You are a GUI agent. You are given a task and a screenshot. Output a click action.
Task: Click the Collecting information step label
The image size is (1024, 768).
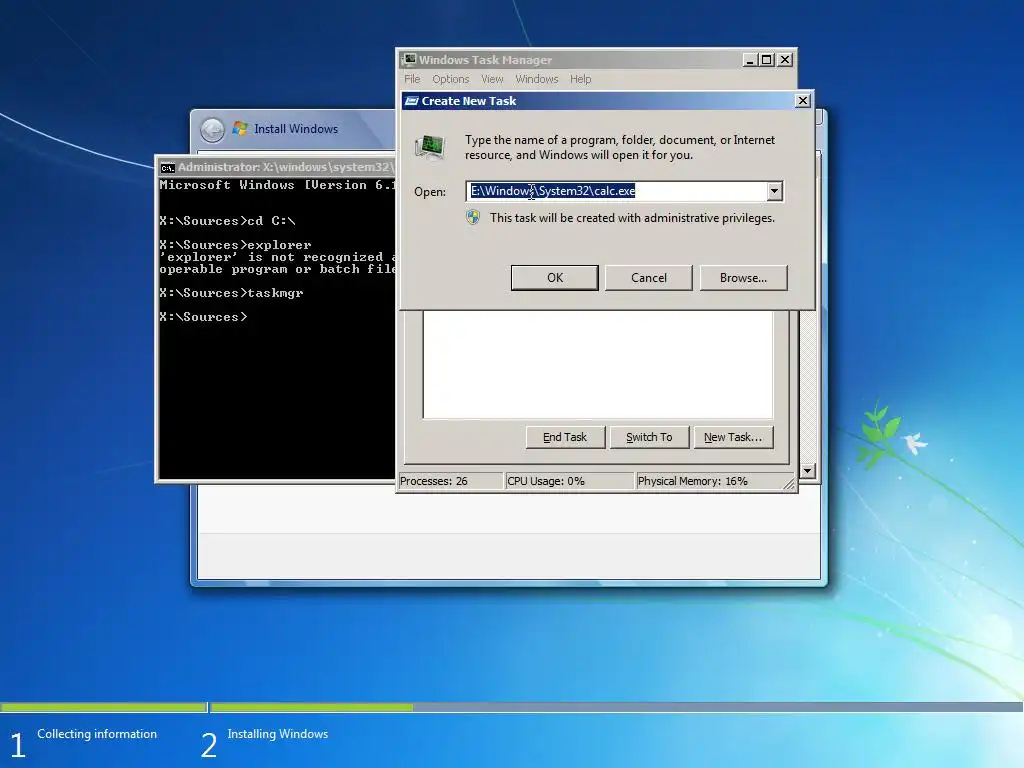[97, 734]
